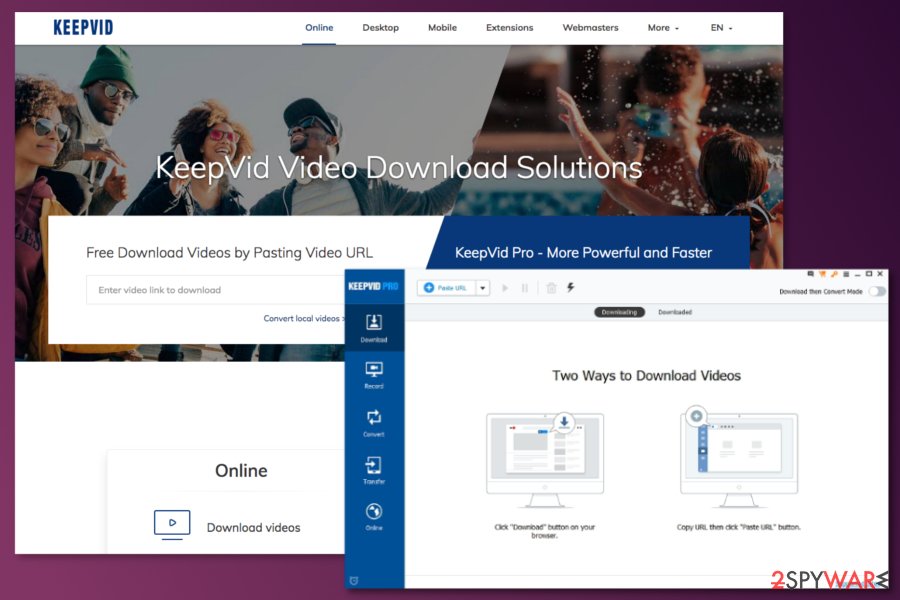900x600 pixels.
Task: Open the Extensions page in website navigation
Action: pyautogui.click(x=510, y=28)
